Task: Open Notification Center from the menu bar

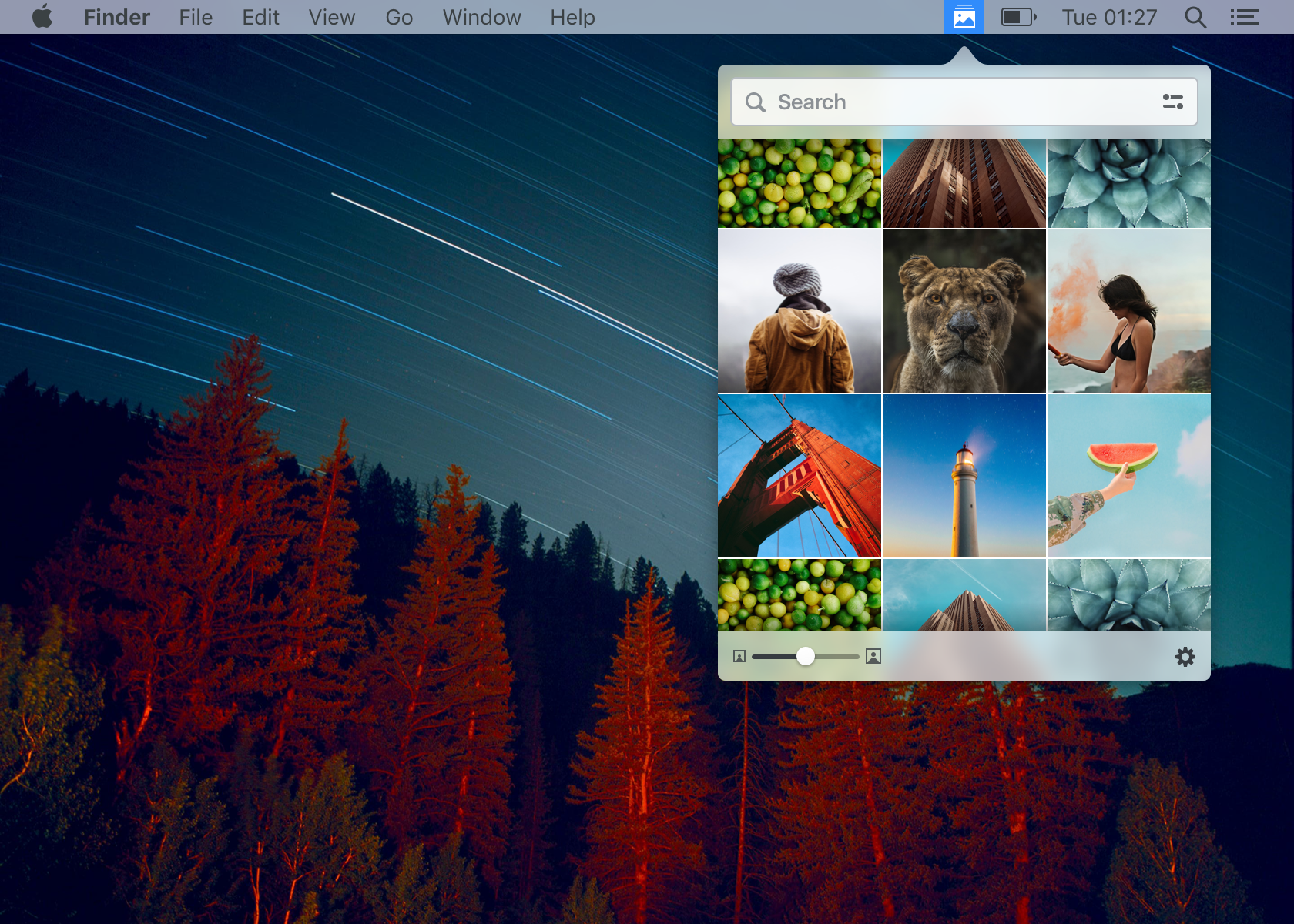Action: [1244, 17]
